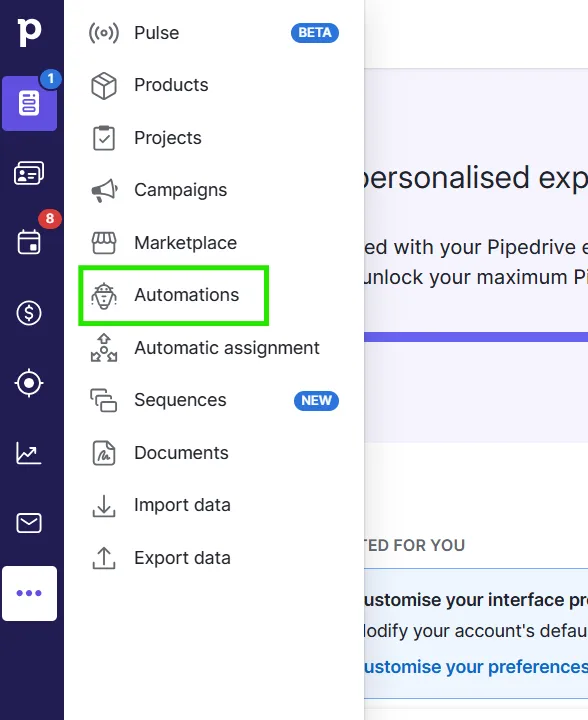The height and width of the screenshot is (720, 588).
Task: Open Automatic assignment
Action: [214, 348]
